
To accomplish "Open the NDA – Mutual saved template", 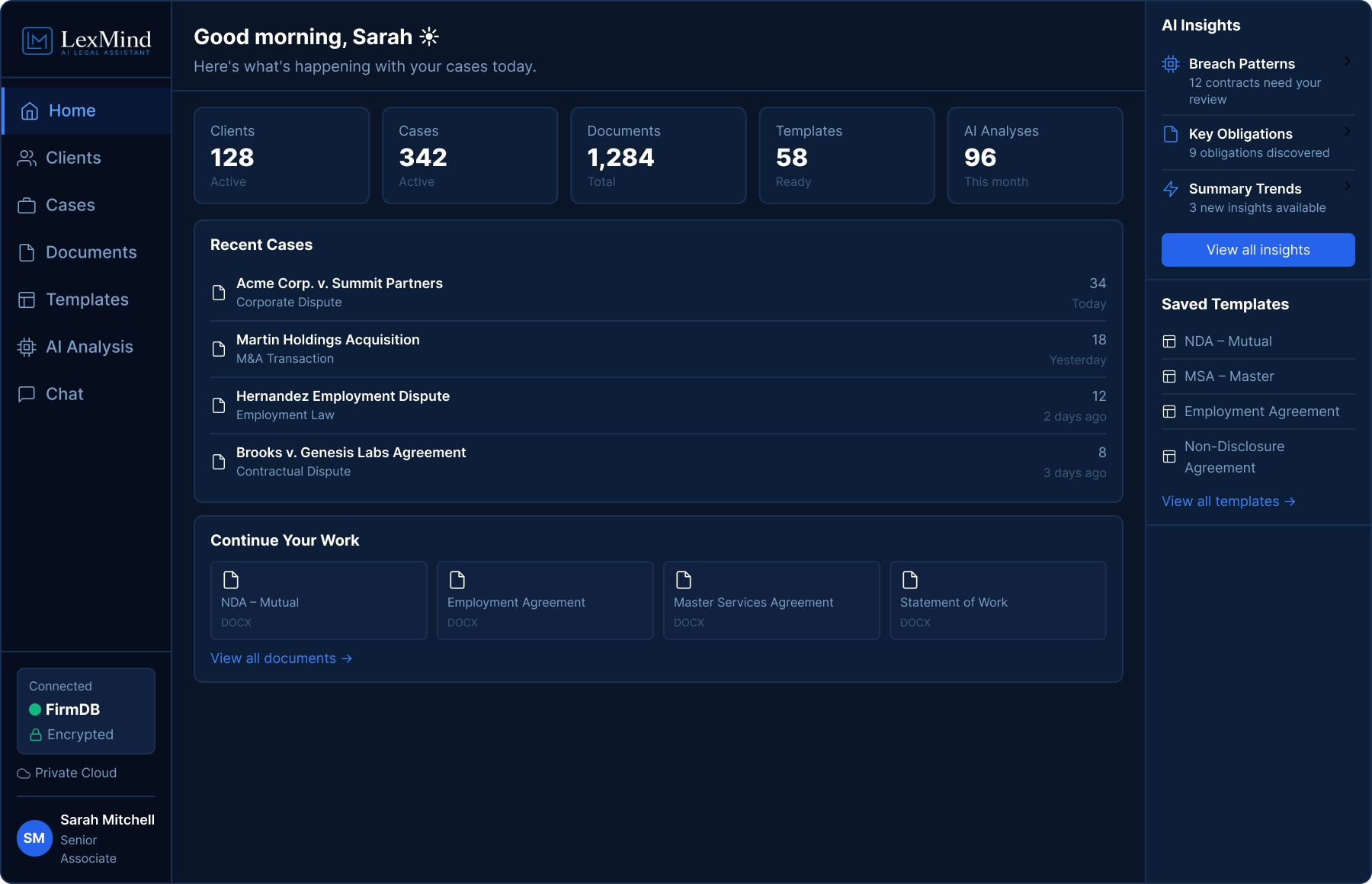I will (1258, 341).
